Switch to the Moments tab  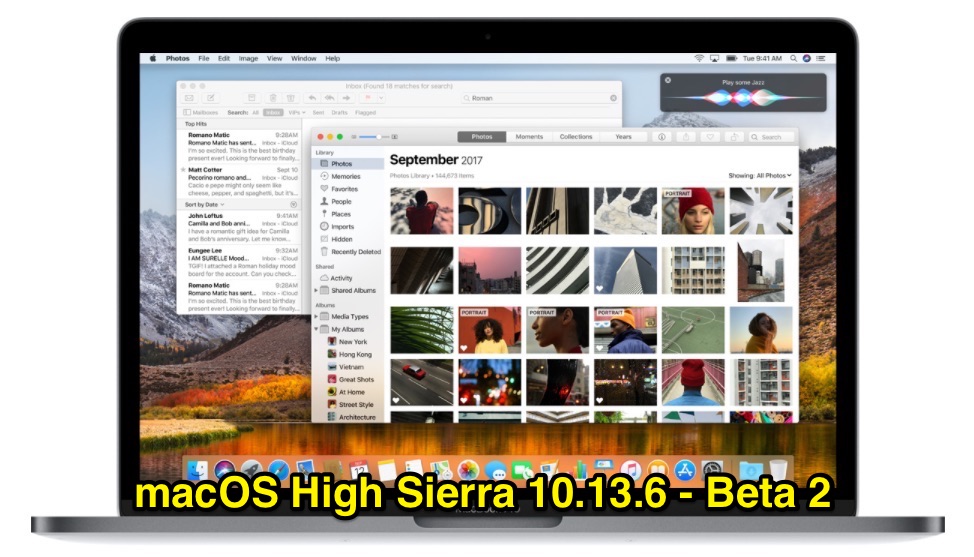(529, 137)
